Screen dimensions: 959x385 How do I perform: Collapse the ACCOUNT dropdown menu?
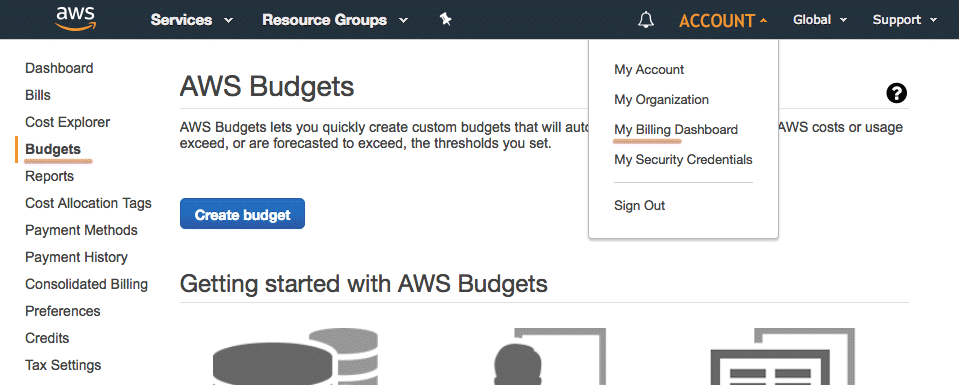(723, 21)
